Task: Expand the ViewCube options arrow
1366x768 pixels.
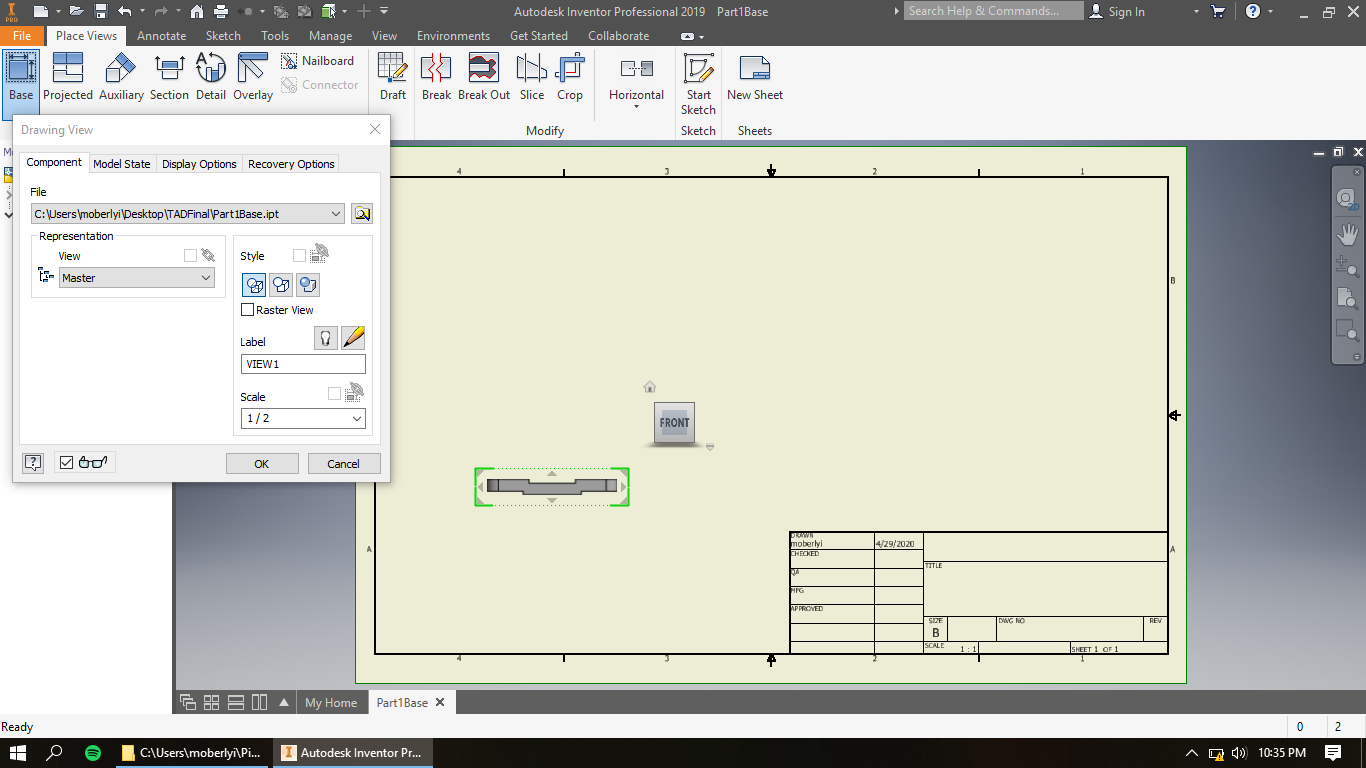Action: pyautogui.click(x=710, y=447)
